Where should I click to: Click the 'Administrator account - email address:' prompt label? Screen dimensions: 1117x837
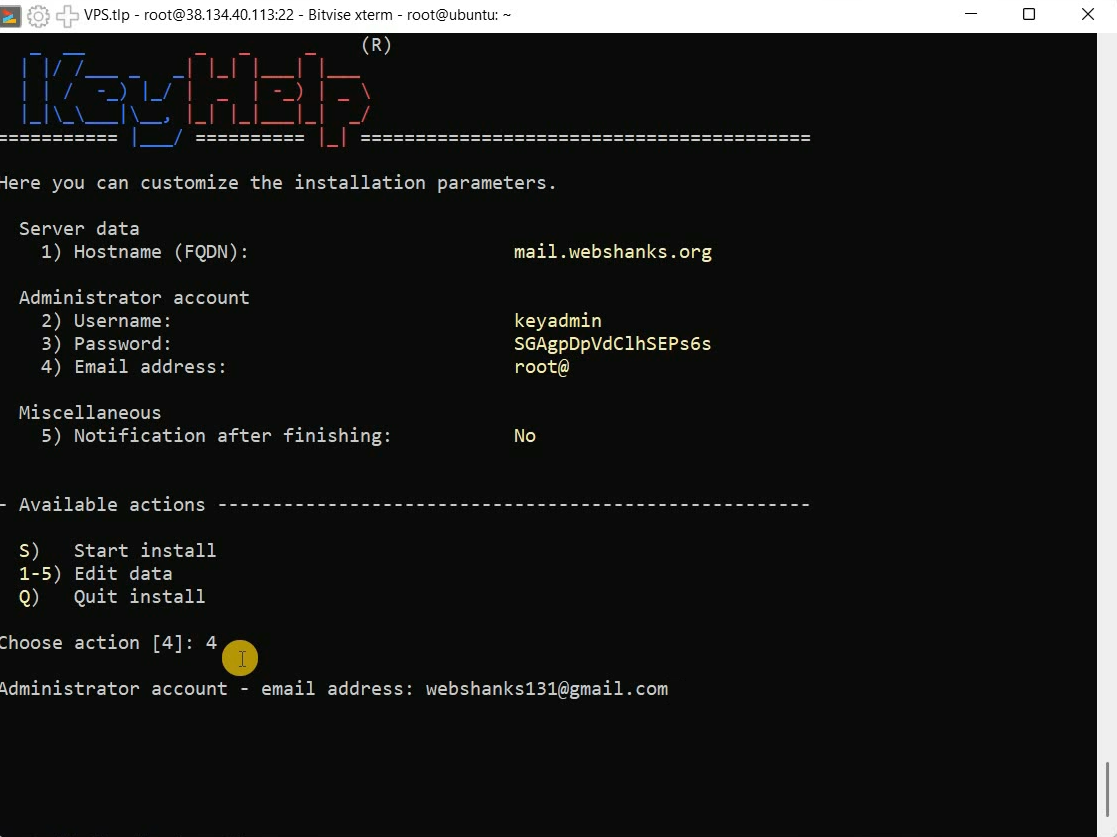pyautogui.click(x=207, y=689)
